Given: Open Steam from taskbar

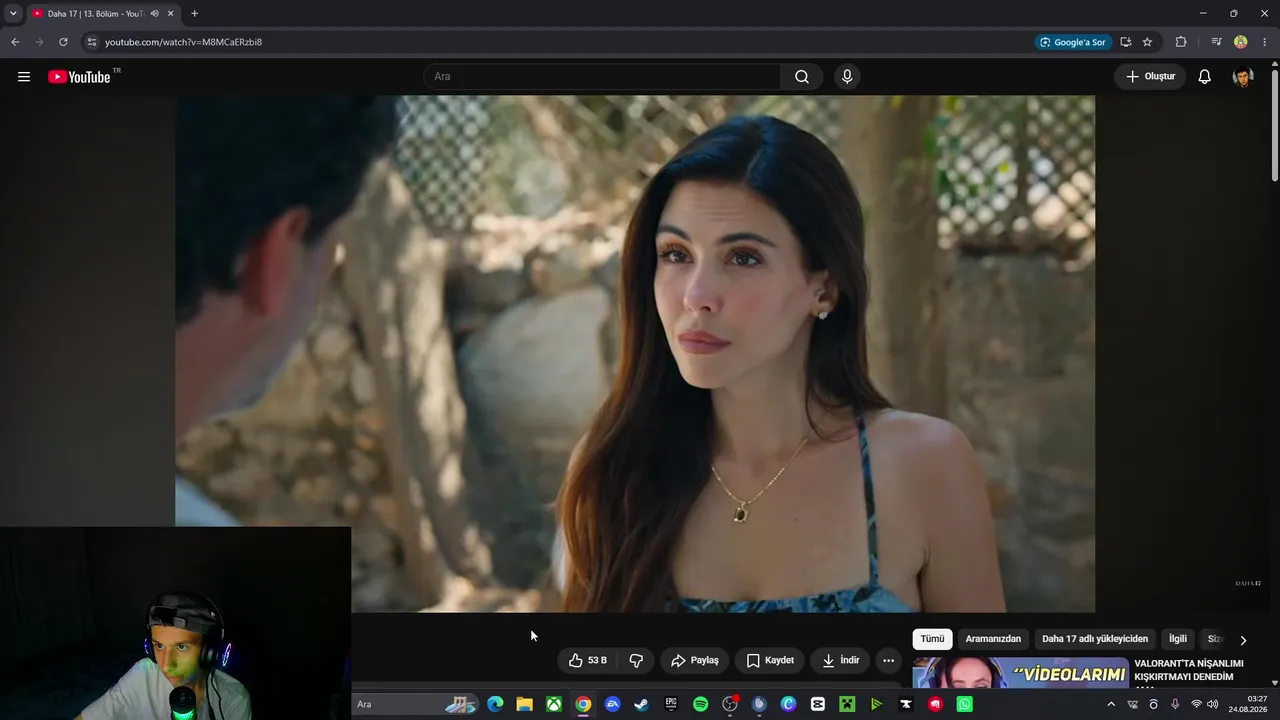Looking at the screenshot, I should coord(641,704).
